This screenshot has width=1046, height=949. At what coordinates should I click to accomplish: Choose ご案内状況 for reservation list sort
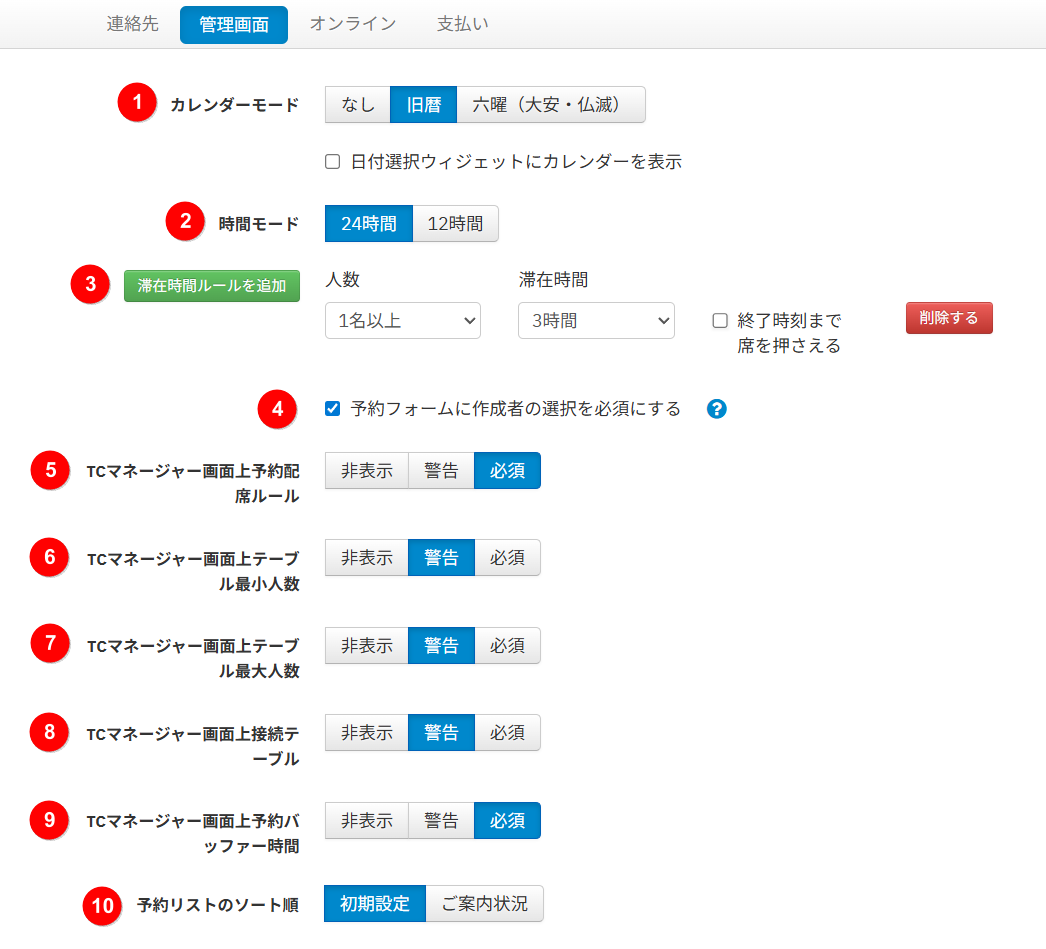[x=484, y=904]
